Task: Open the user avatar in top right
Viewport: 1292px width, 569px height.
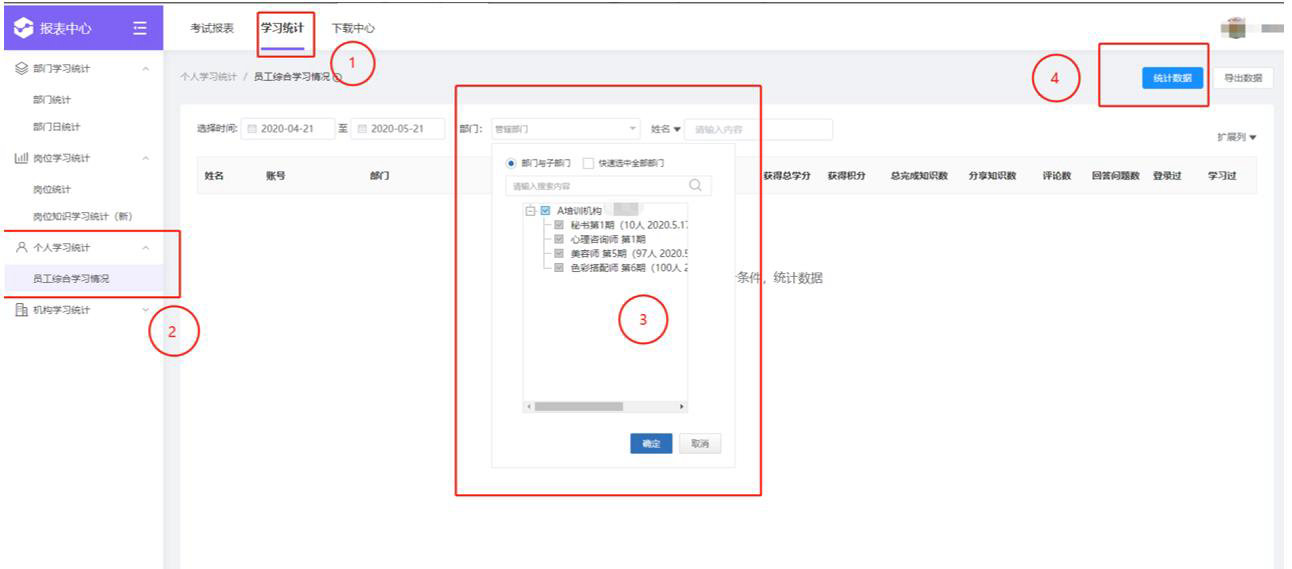Action: coord(1236,27)
